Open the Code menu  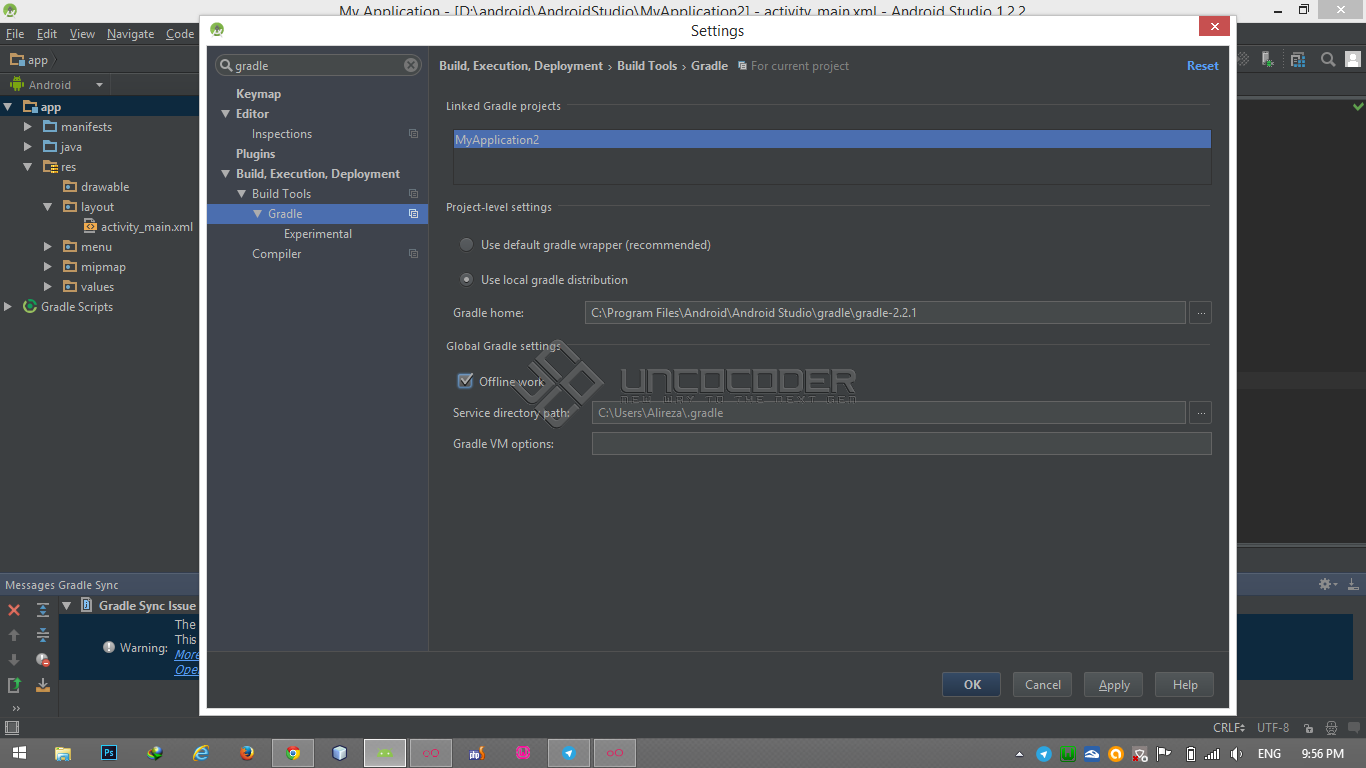click(180, 34)
